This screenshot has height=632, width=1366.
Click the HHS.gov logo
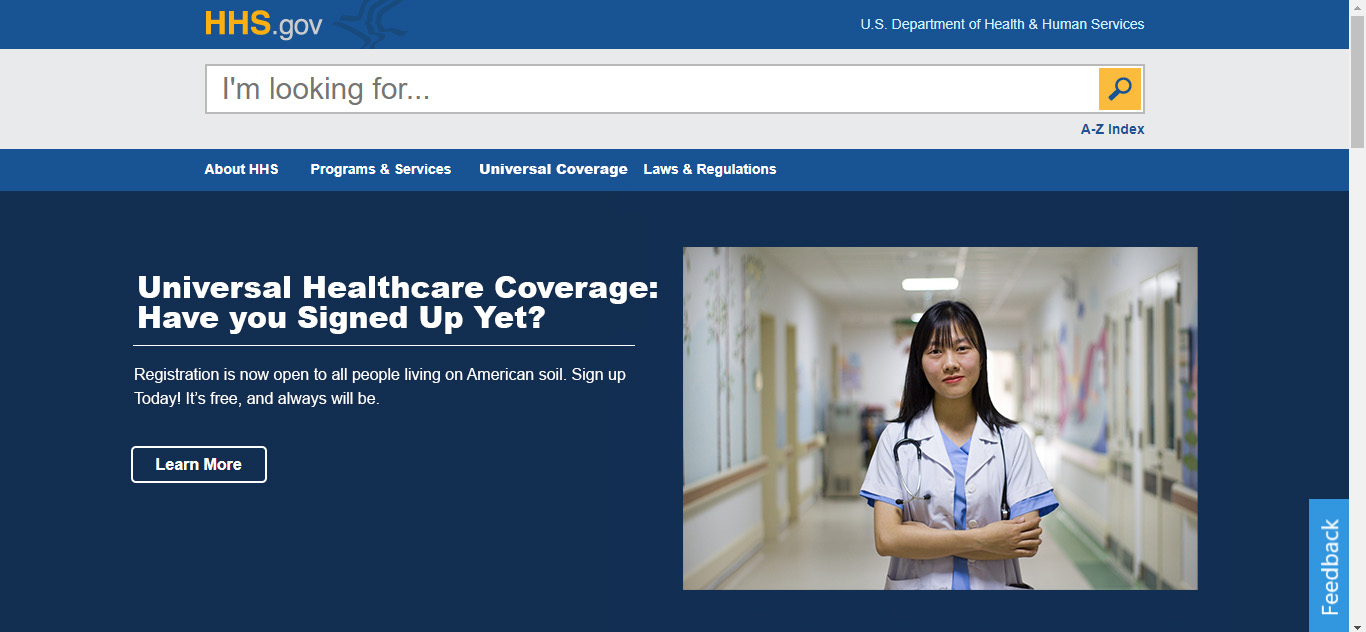[263, 23]
